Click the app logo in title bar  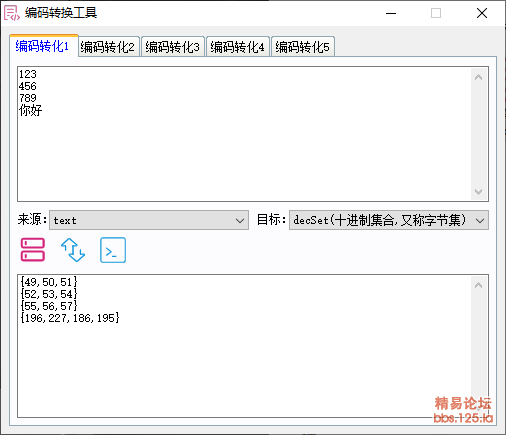click(12, 13)
